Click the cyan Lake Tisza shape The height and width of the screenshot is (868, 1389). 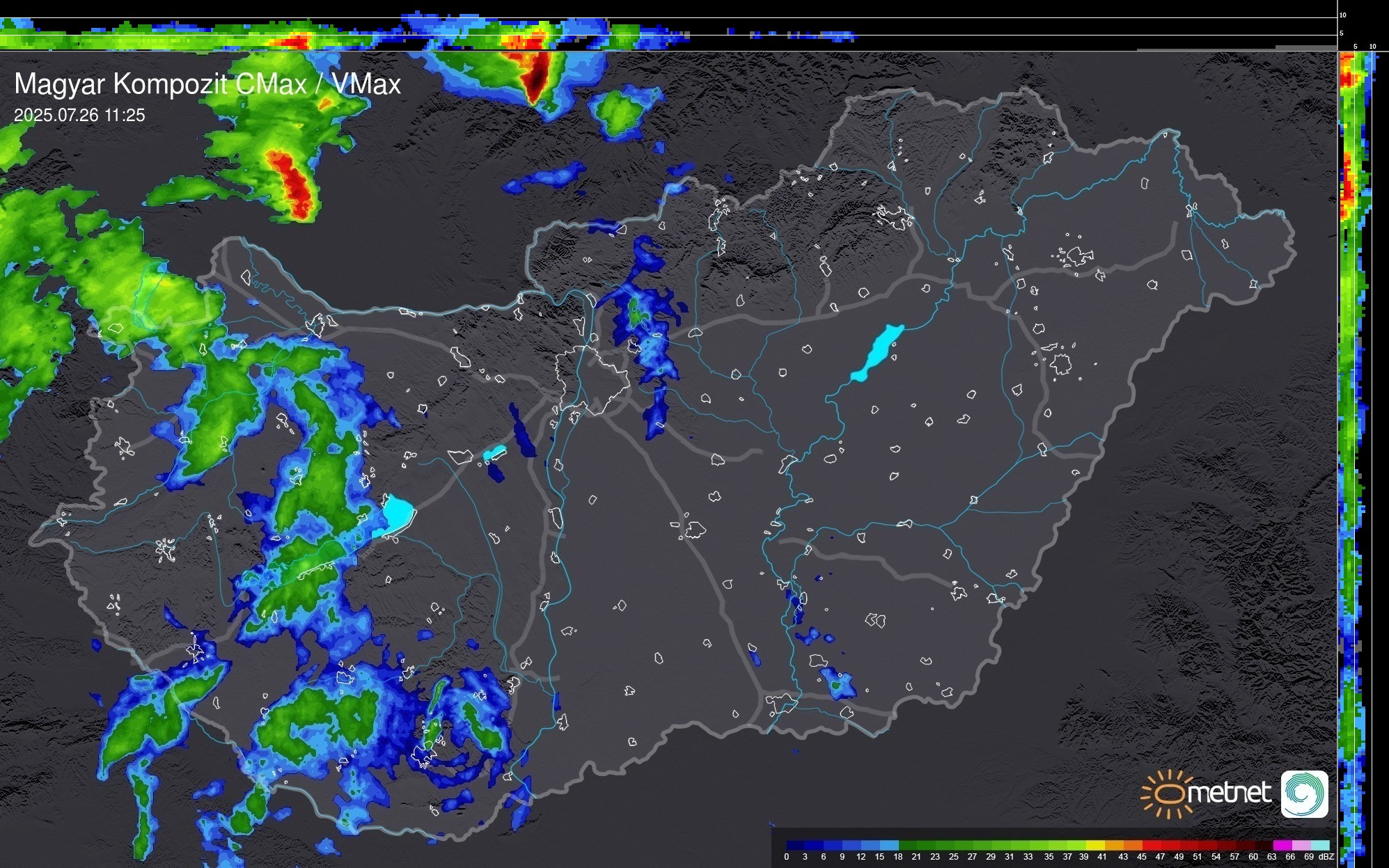(879, 352)
